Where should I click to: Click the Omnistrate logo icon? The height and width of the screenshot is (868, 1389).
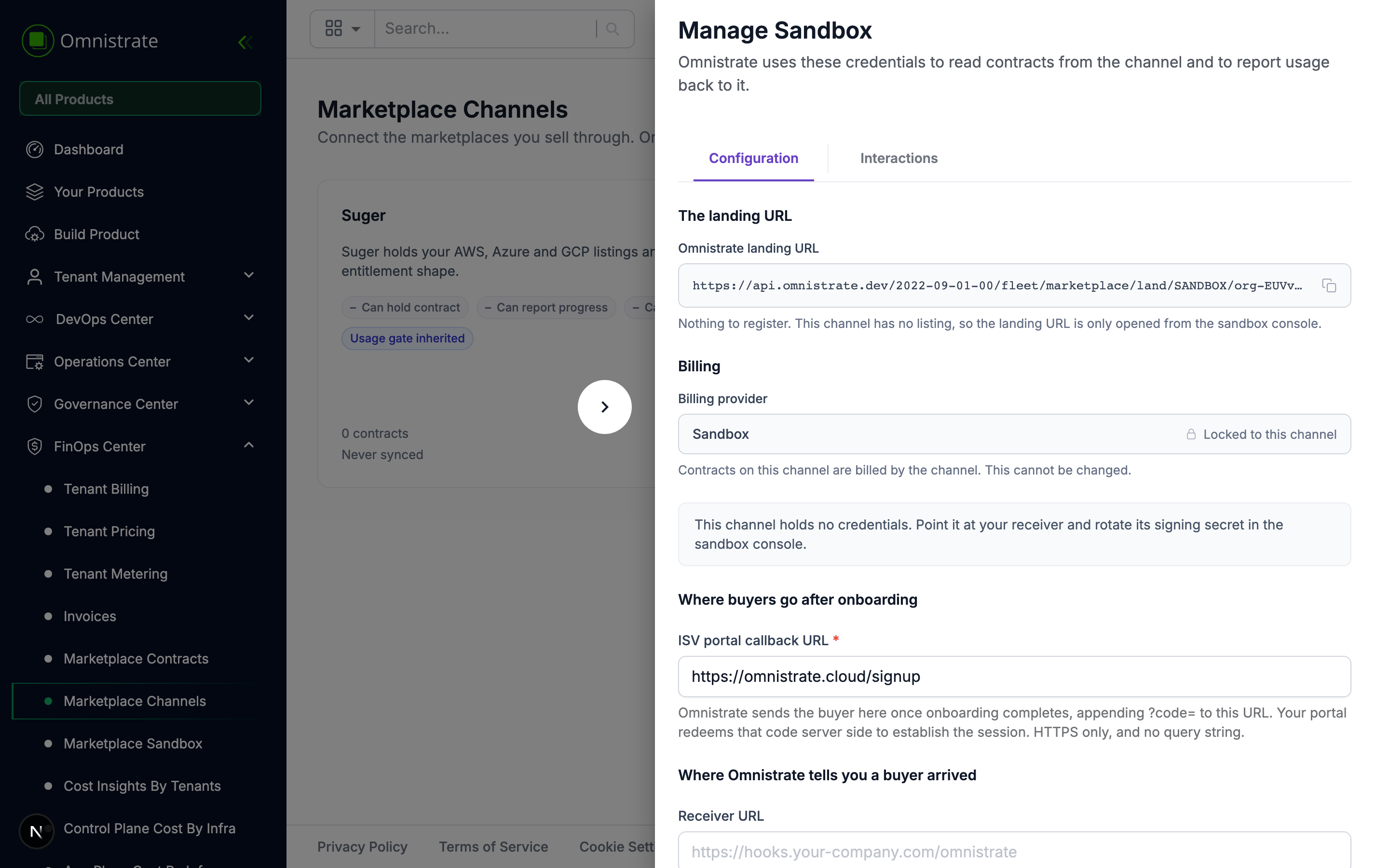(38, 41)
